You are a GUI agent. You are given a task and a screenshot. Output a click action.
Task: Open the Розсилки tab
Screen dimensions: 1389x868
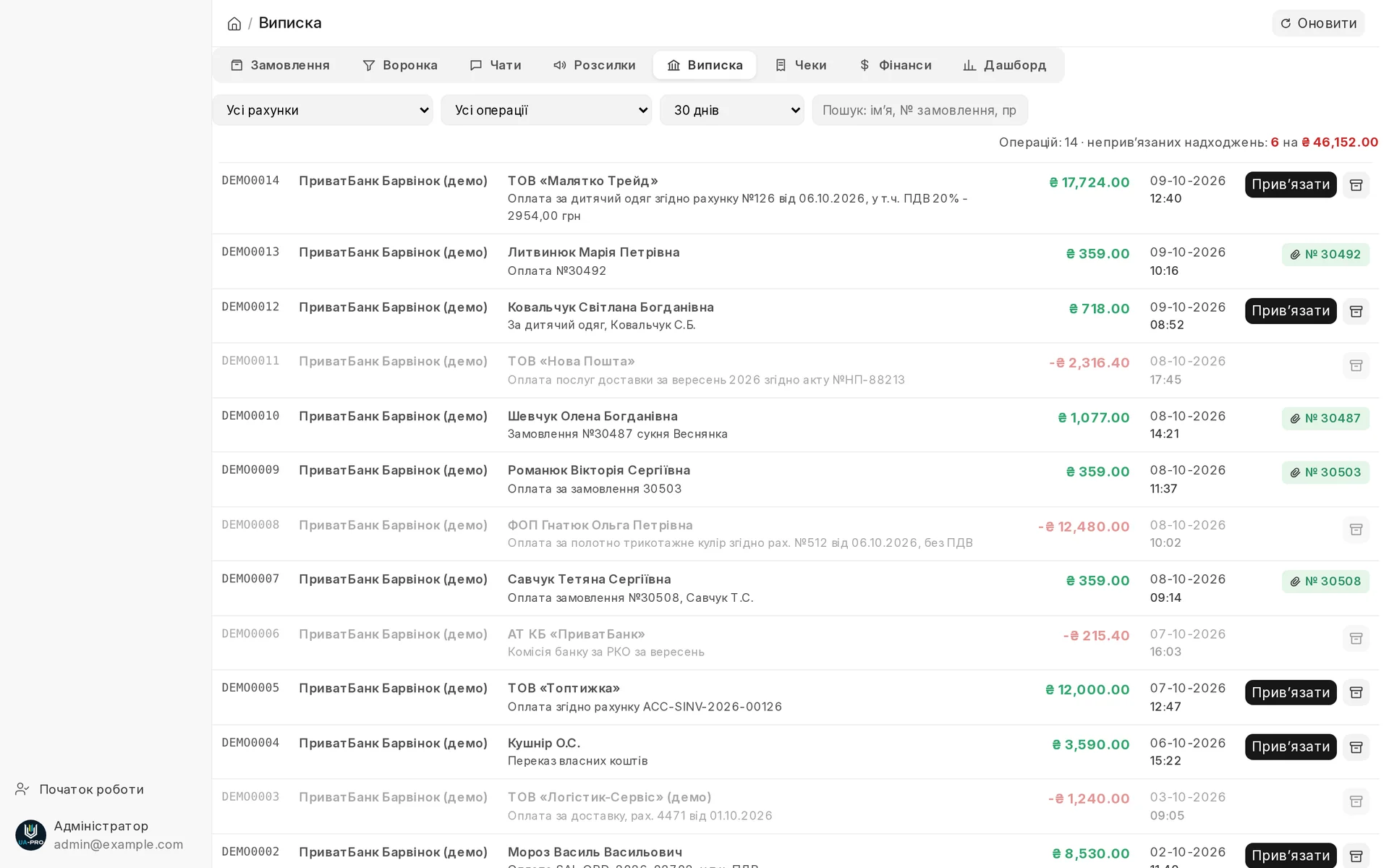coord(594,65)
